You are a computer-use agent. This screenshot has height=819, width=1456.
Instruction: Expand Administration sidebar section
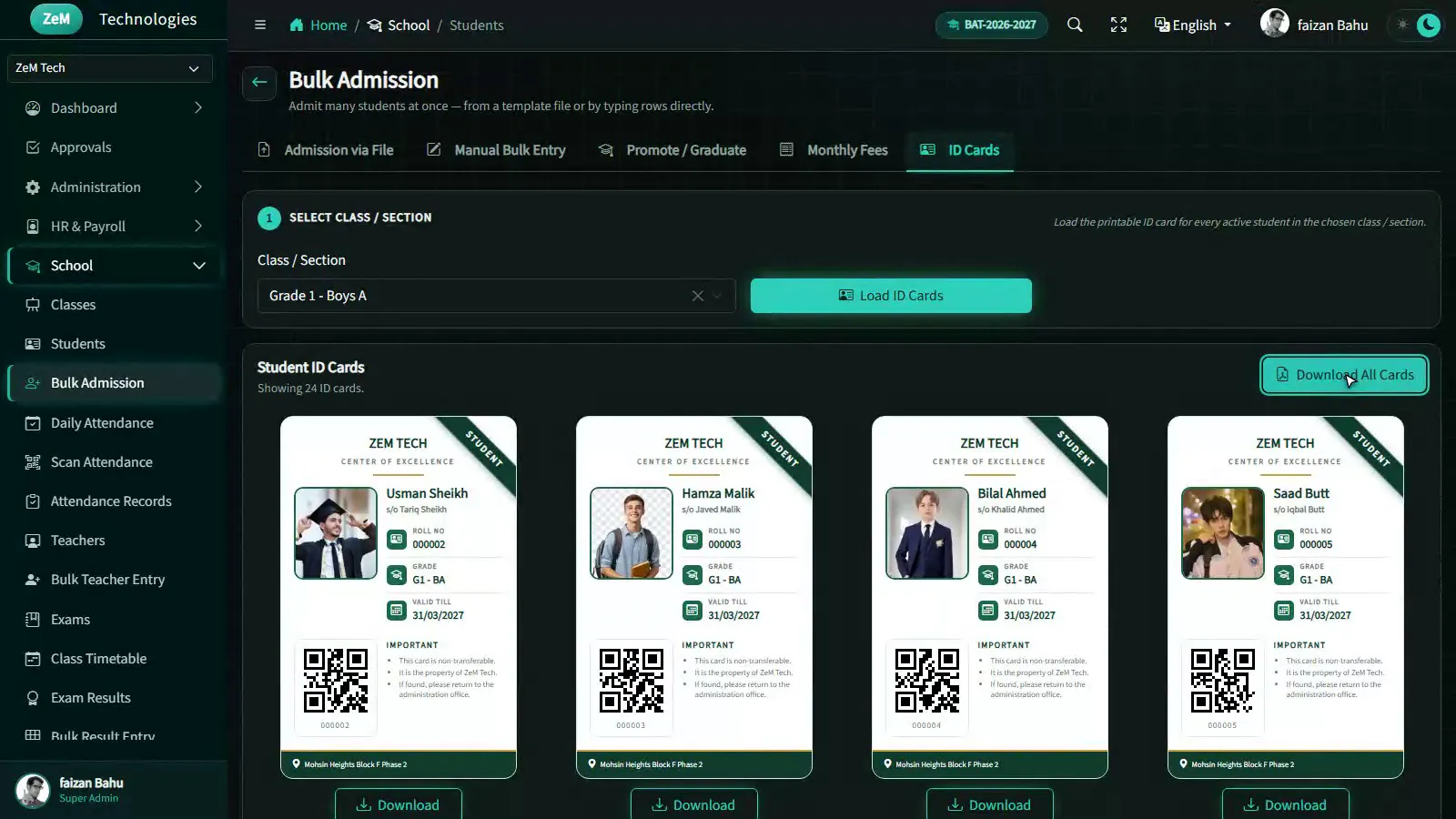(x=114, y=187)
